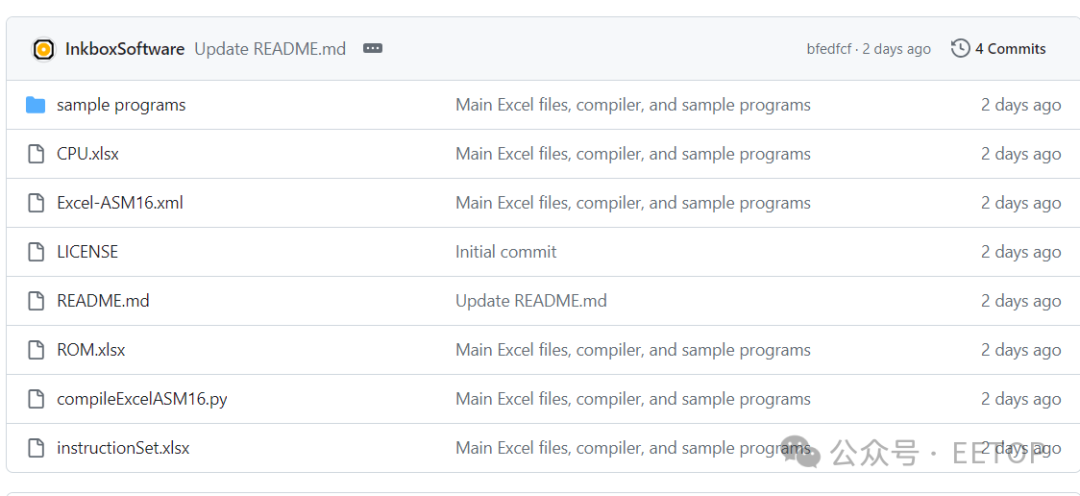Open the sample programs folder
This screenshot has width=1080, height=496.
coord(121,105)
